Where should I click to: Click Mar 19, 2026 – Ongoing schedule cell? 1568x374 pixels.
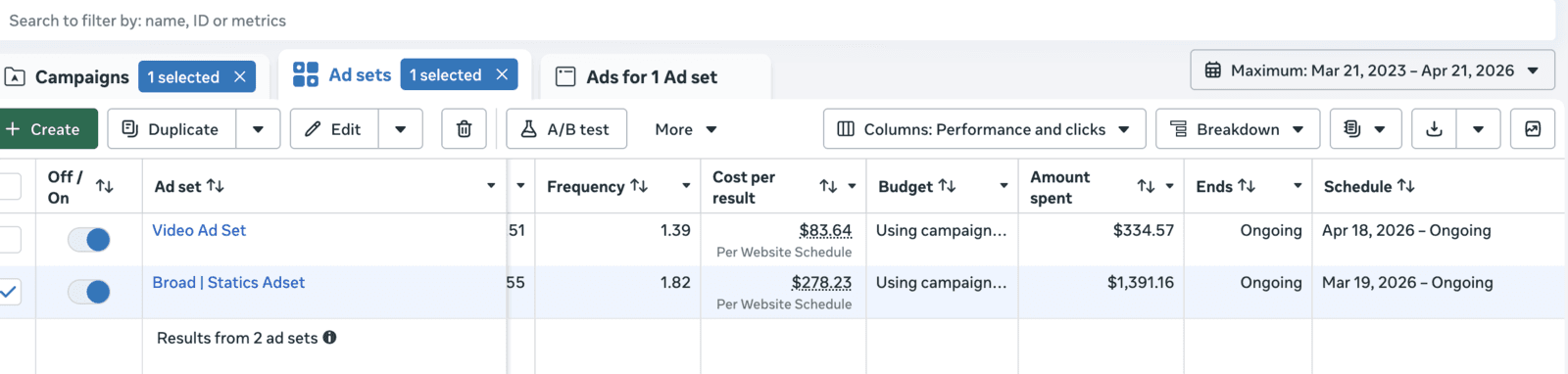coord(1407,282)
